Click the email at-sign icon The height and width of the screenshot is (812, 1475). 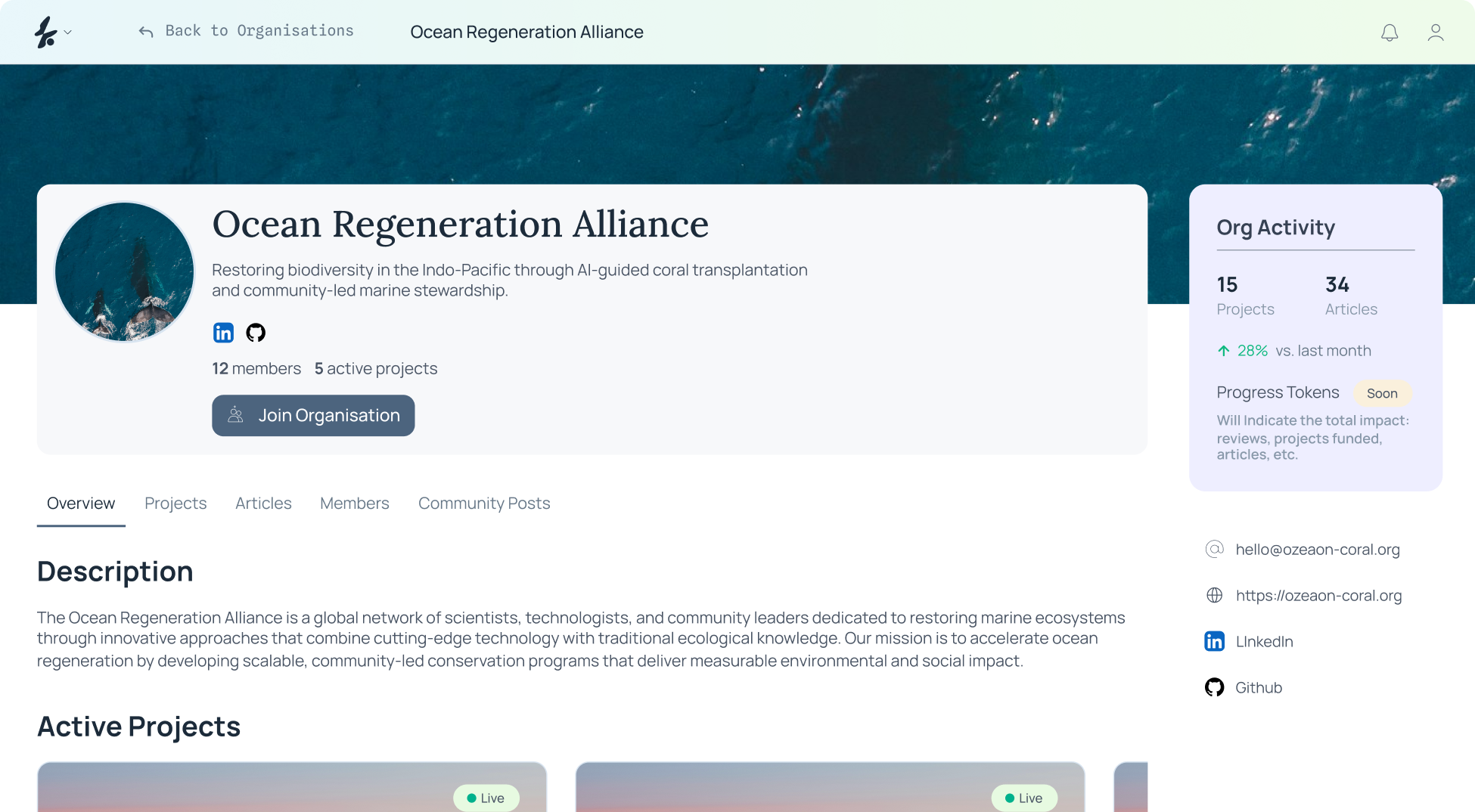pos(1214,550)
